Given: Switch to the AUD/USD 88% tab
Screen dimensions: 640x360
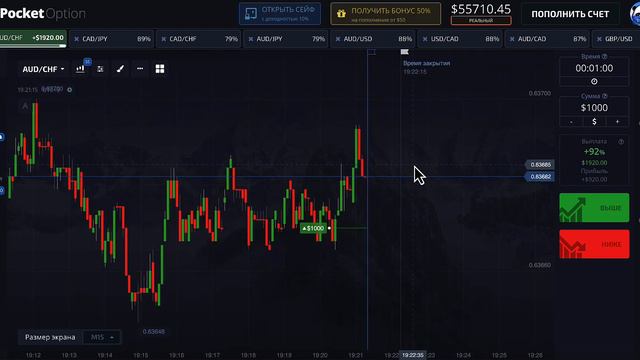Looking at the screenshot, I should pyautogui.click(x=373, y=39).
